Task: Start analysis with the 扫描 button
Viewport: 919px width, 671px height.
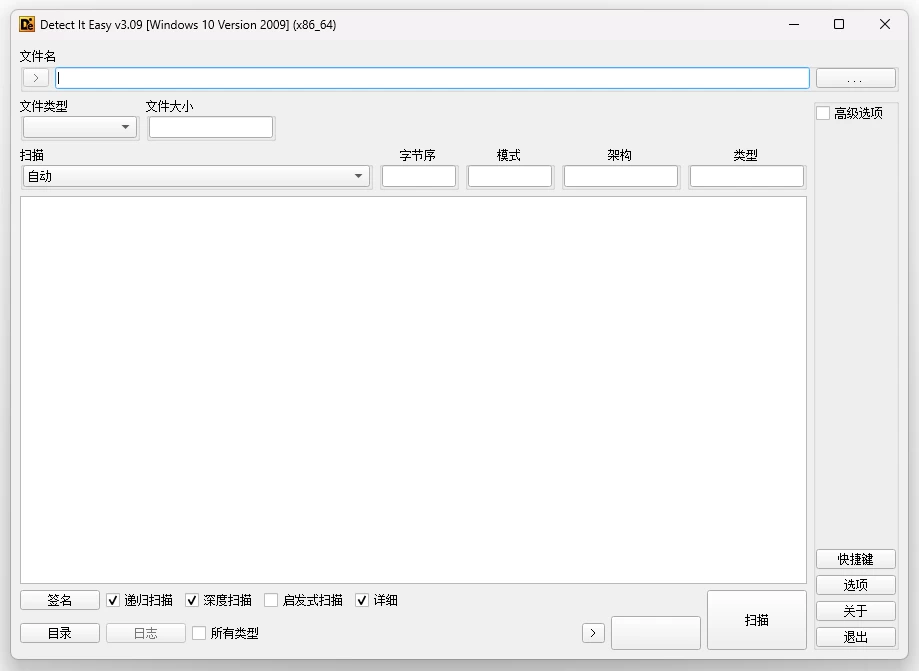Action: pyautogui.click(x=757, y=619)
